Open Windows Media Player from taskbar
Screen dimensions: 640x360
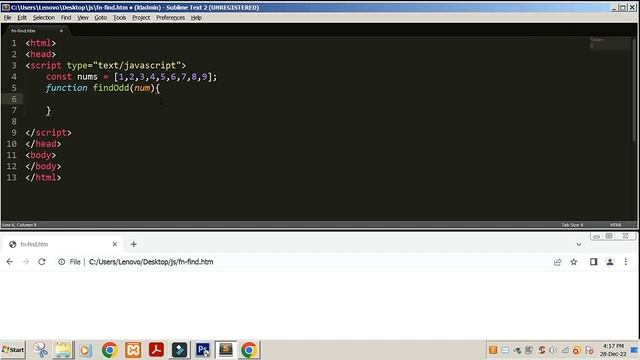[85, 350]
